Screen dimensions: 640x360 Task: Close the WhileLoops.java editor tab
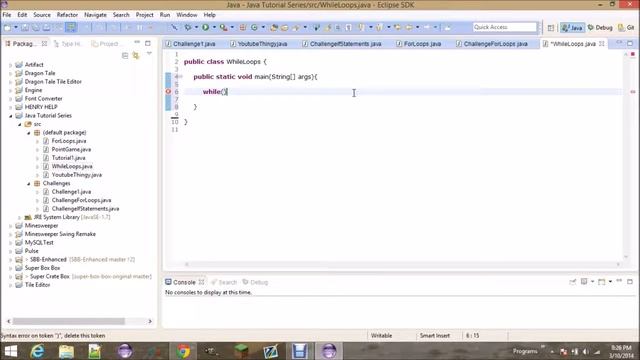(602, 43)
